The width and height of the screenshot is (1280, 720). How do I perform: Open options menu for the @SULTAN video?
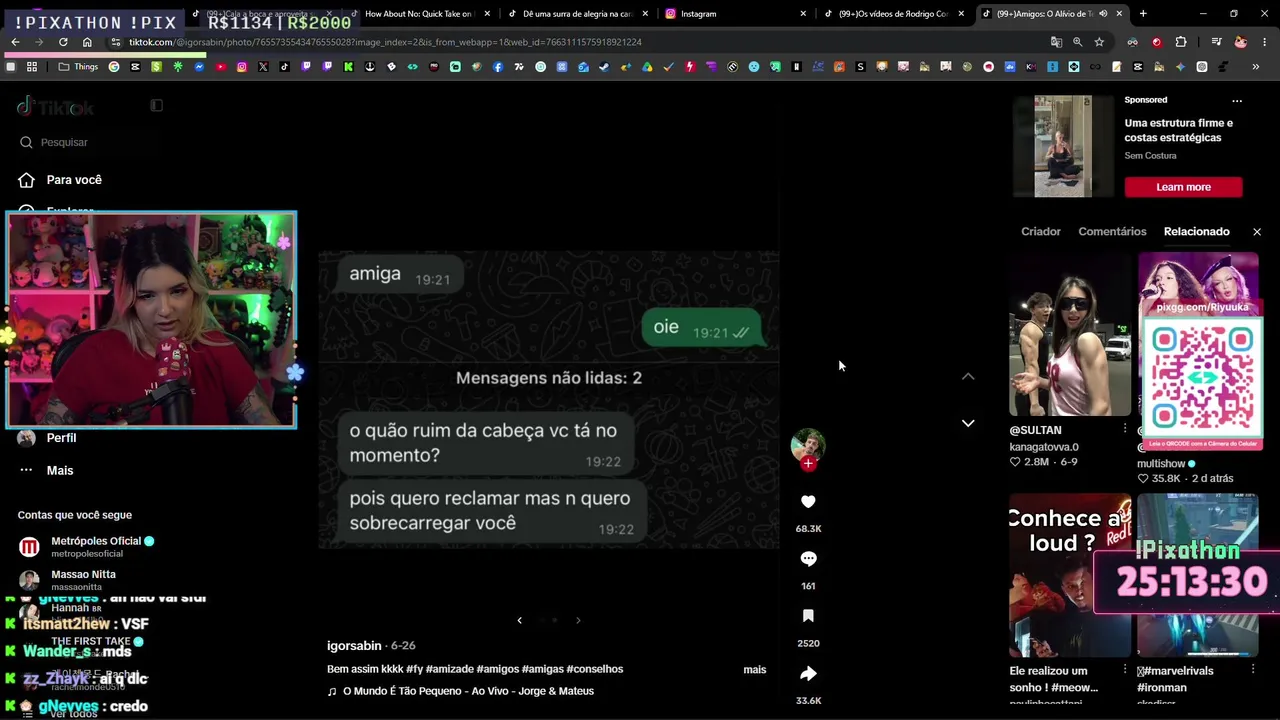[1125, 429]
